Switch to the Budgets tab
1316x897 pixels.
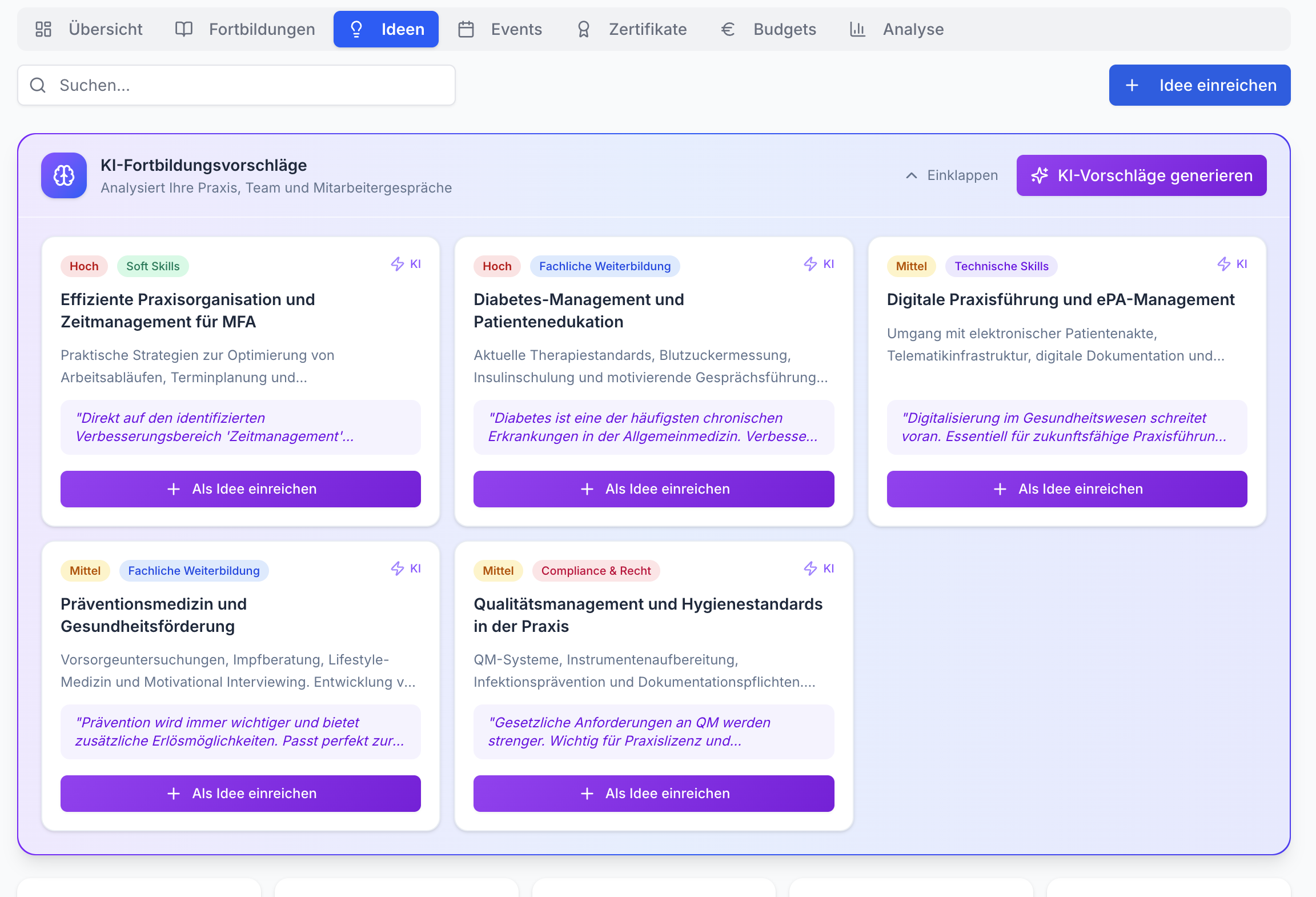(x=768, y=29)
